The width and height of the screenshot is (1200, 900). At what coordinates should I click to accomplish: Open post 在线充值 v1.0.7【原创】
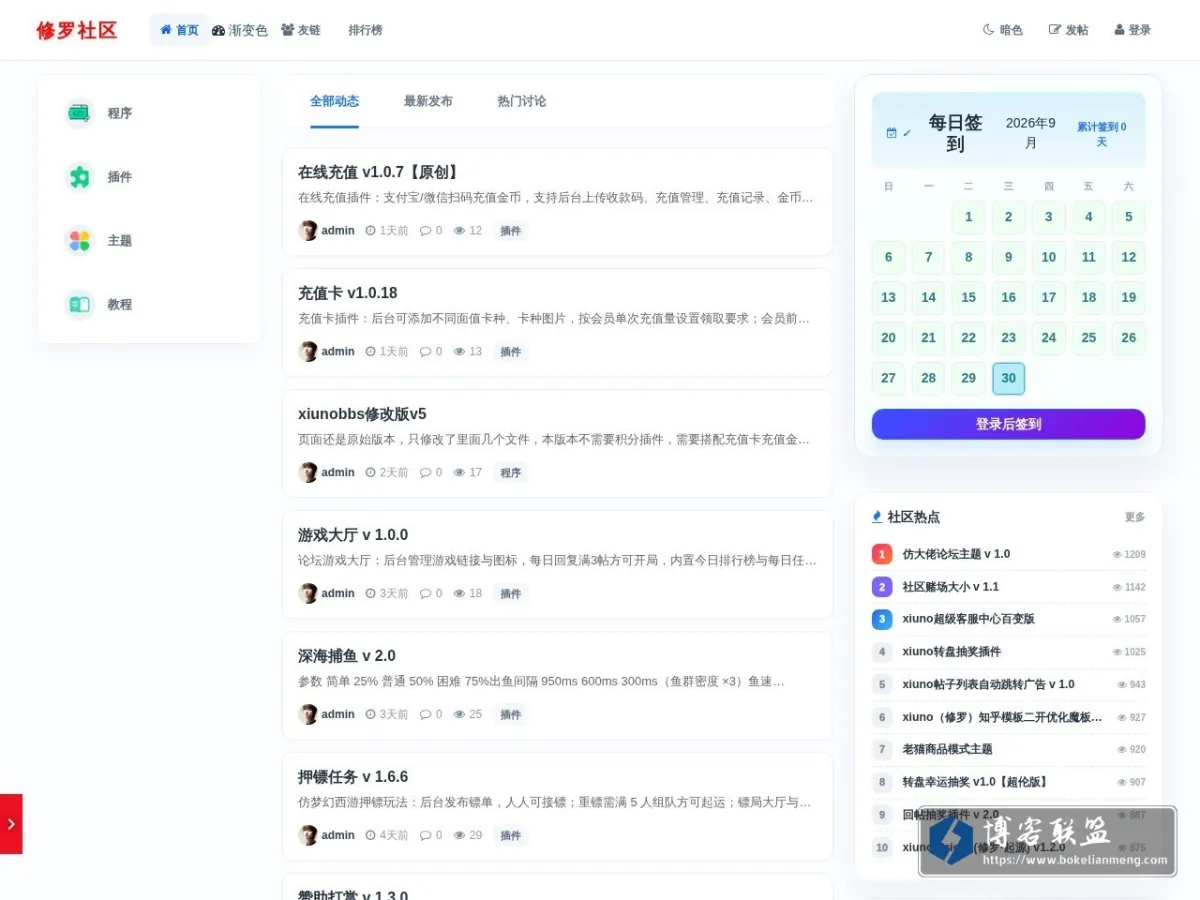tap(378, 172)
